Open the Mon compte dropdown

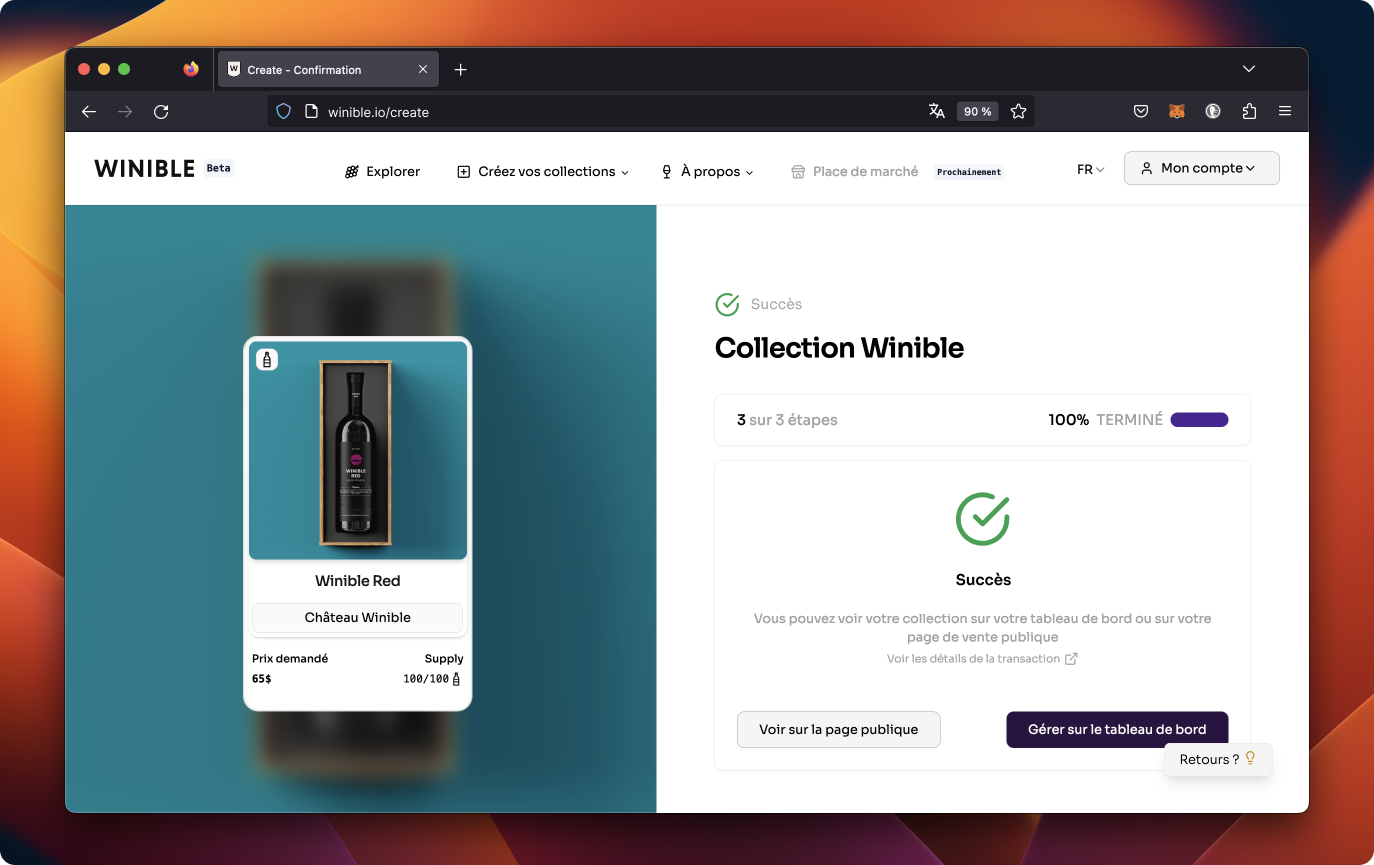click(1202, 168)
